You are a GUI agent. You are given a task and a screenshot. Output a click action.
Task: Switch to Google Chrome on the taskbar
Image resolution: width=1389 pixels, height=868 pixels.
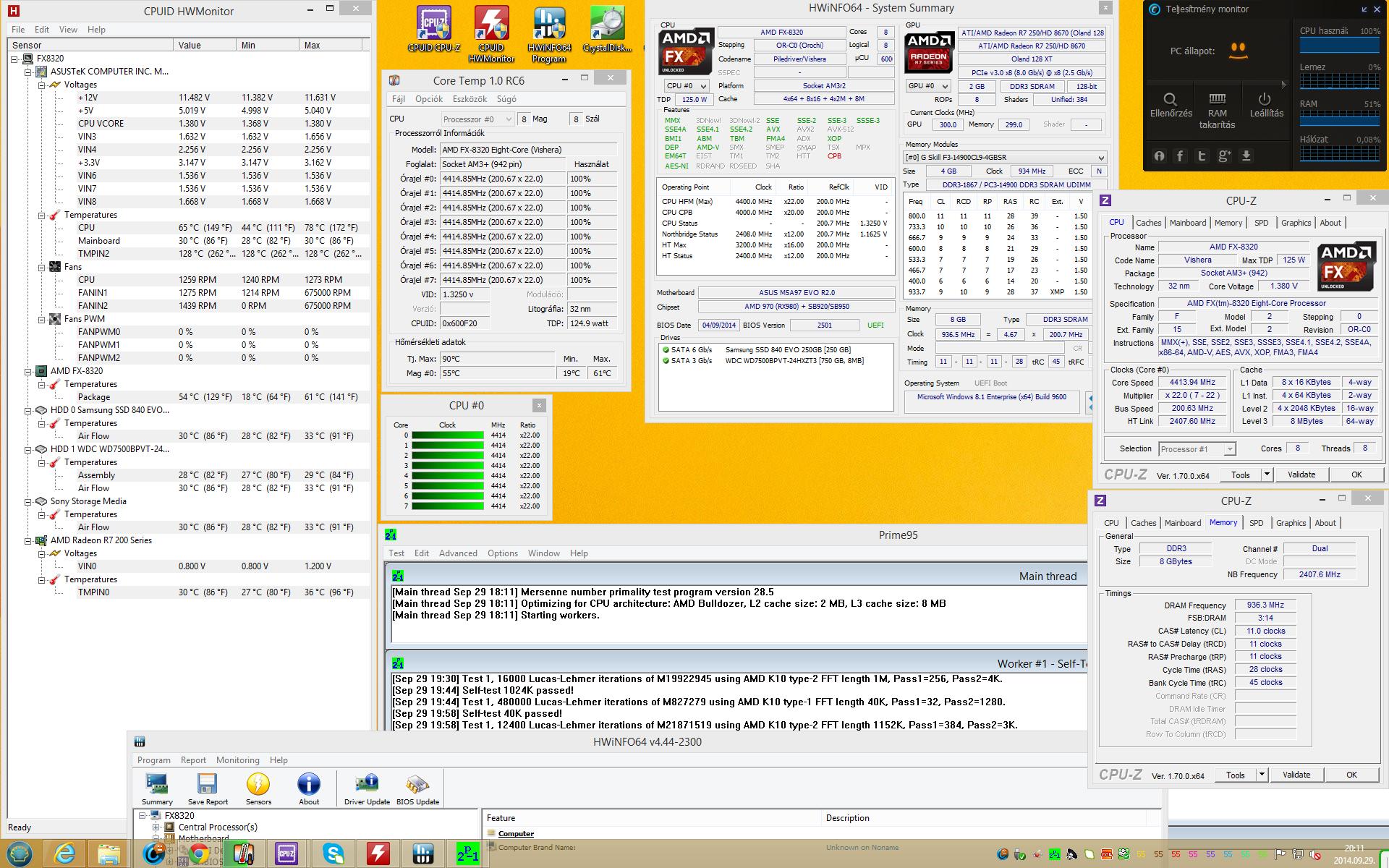point(199,854)
